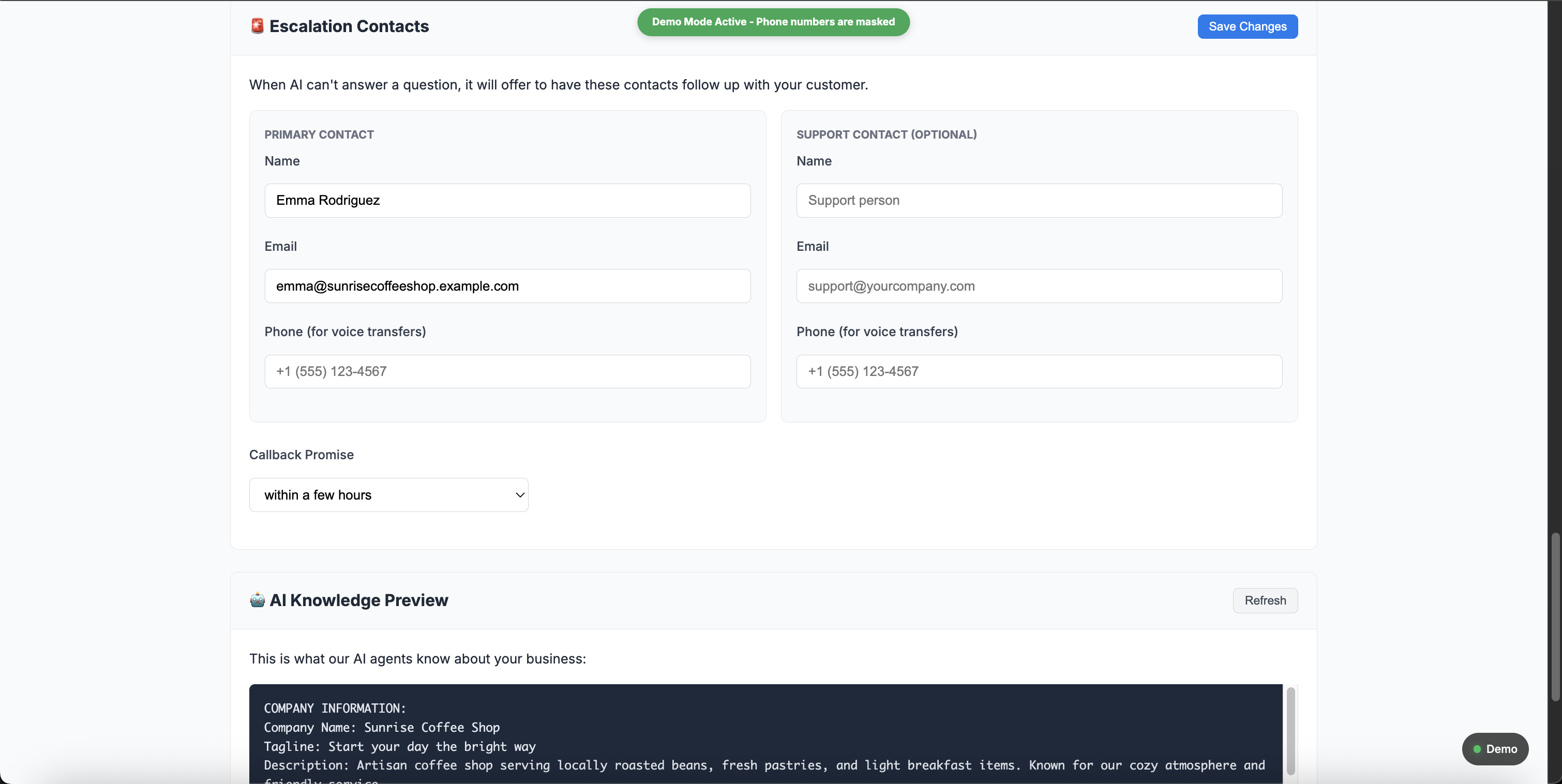Click the green Demo status dot

click(x=1477, y=749)
